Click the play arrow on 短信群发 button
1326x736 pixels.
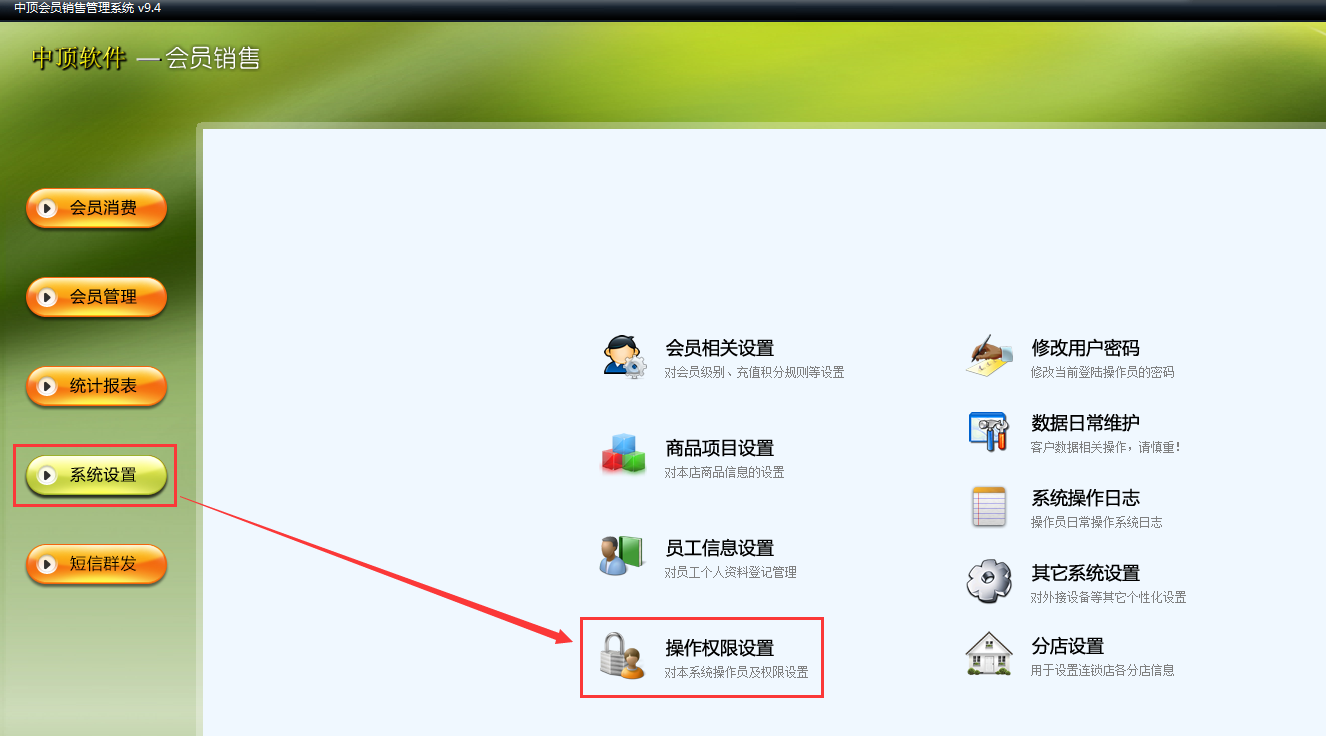point(46,565)
